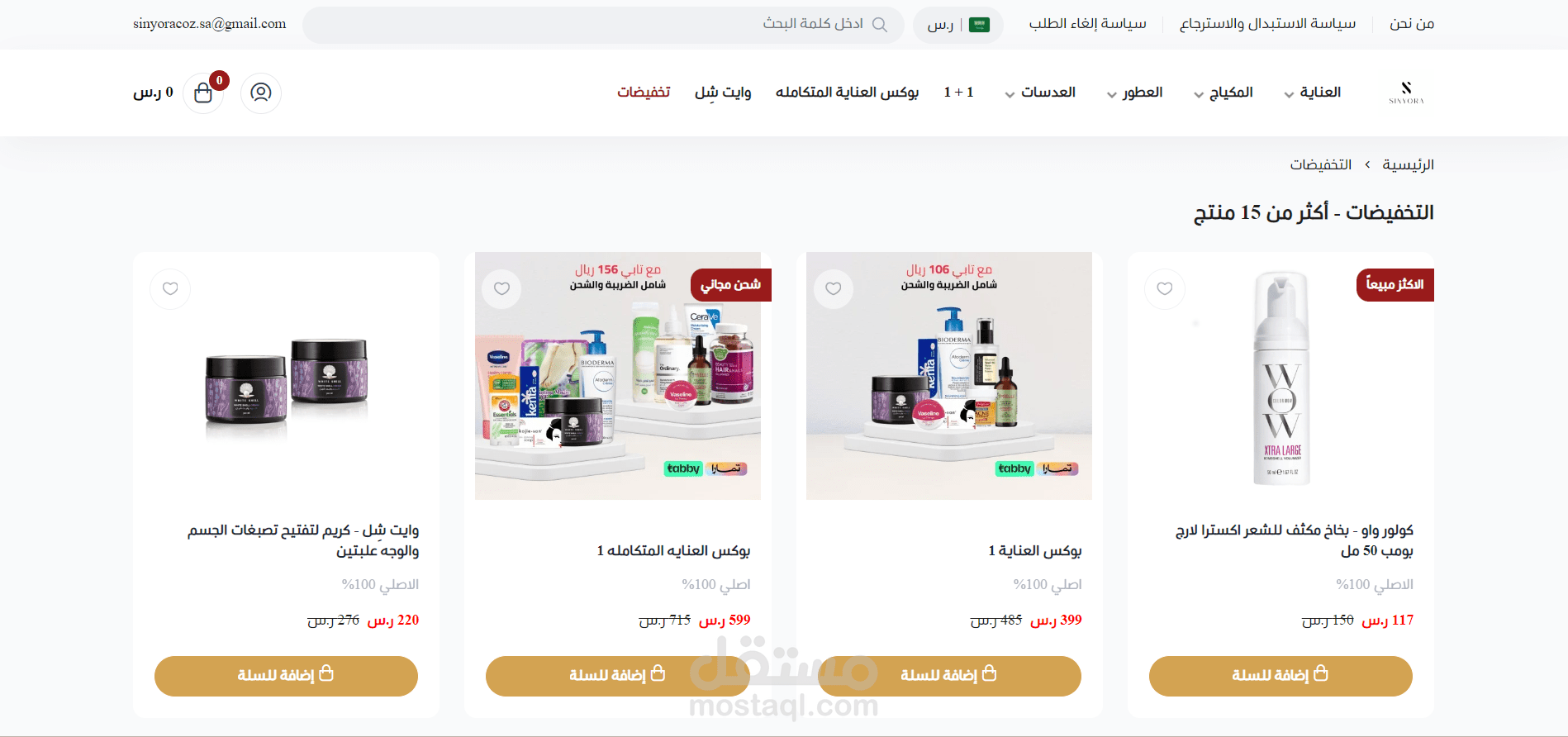Click the search magnifier icon
Screen dimensions: 1568x737
click(880, 25)
